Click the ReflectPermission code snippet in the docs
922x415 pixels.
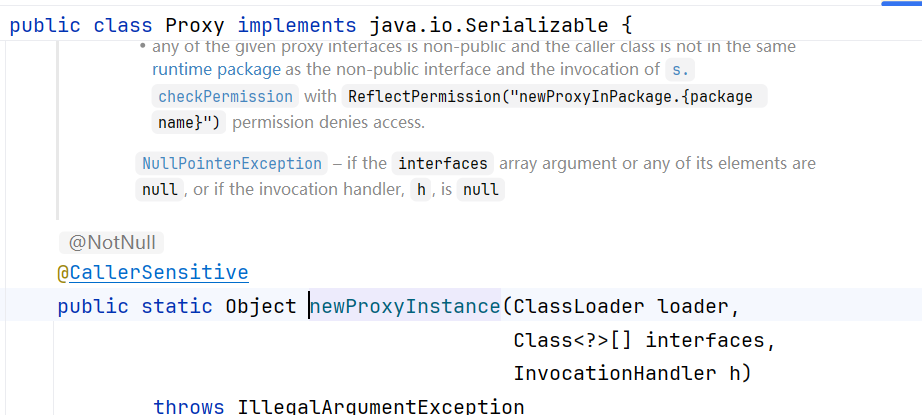click(x=554, y=97)
